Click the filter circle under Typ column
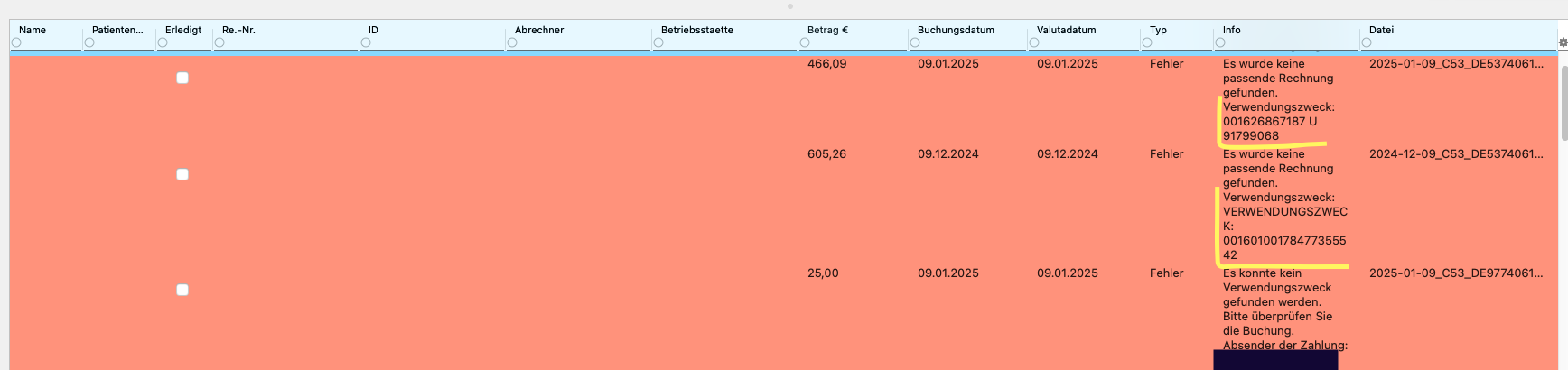Screen dimensions: 1568x370 point(1147,42)
